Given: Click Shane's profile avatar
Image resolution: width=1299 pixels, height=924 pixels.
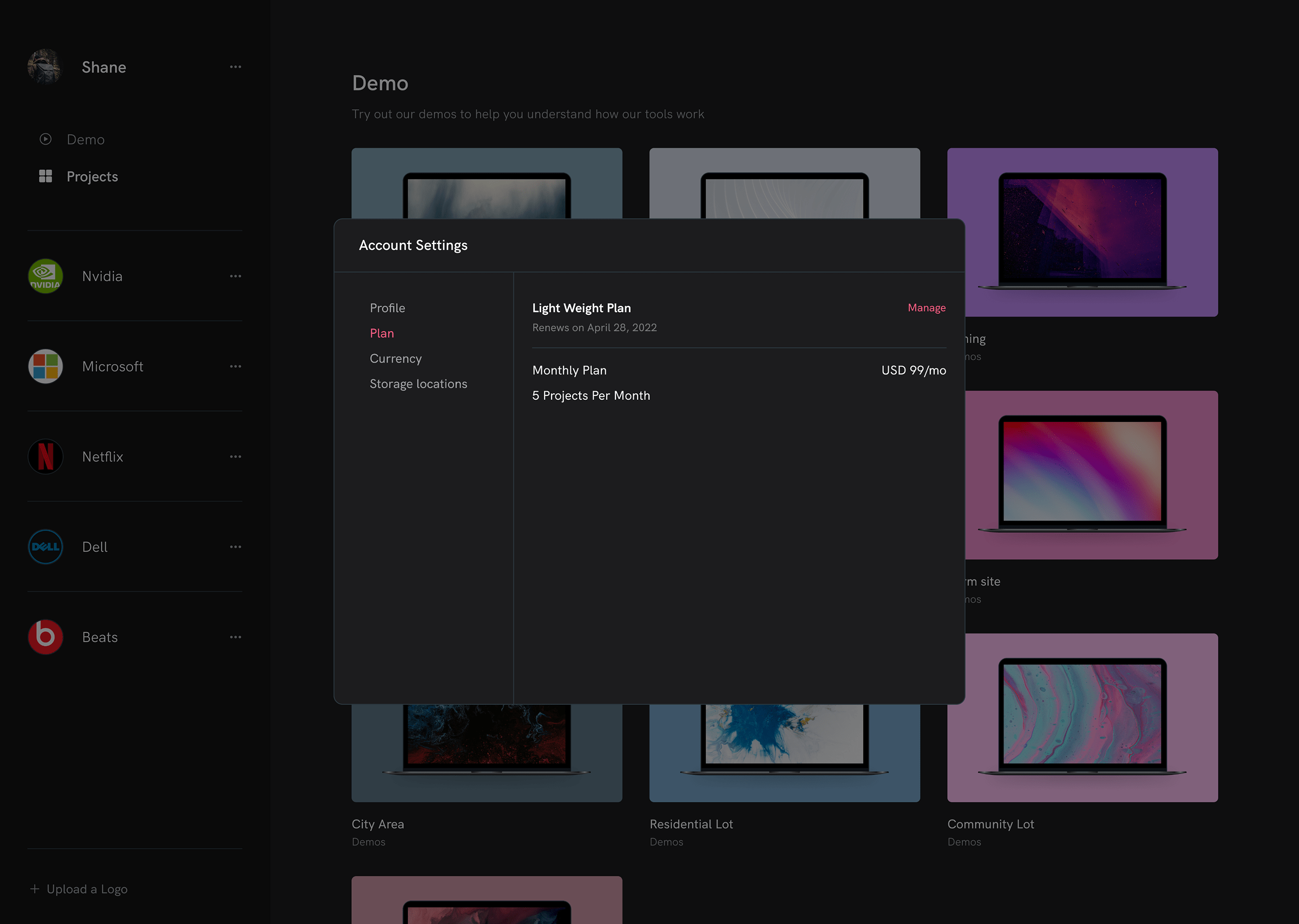Looking at the screenshot, I should click(45, 67).
